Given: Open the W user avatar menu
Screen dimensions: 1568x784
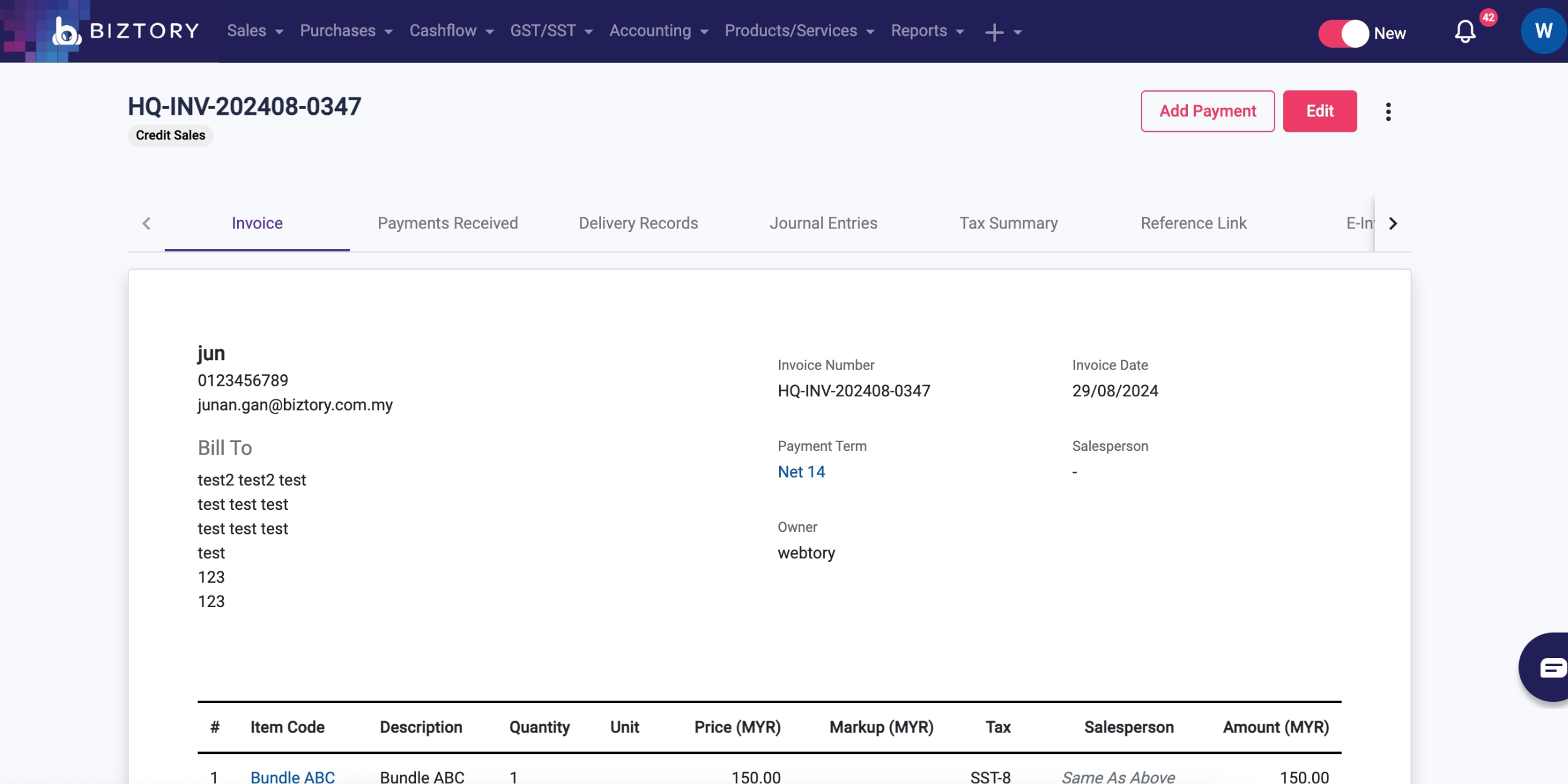Looking at the screenshot, I should pos(1543,31).
